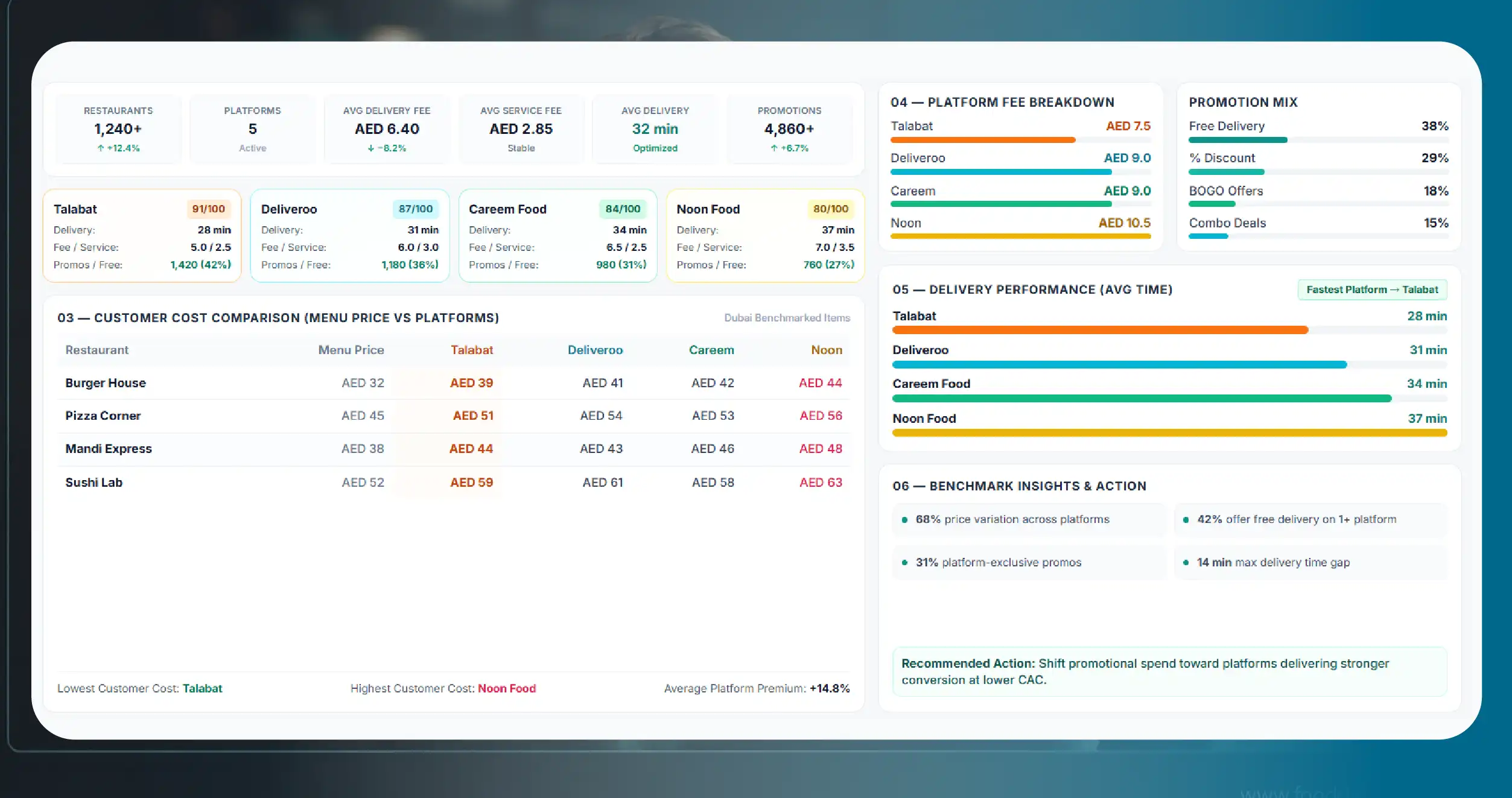Click the 68% price variation insight
The height and width of the screenshot is (798, 1512).
1029,519
